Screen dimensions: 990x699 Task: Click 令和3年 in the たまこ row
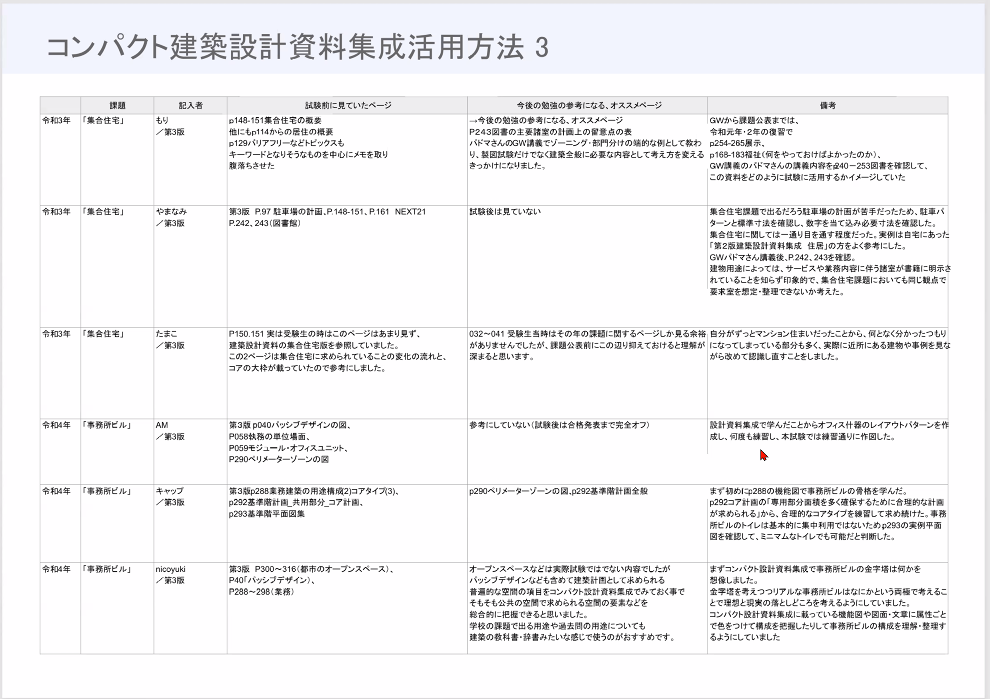[56, 333]
